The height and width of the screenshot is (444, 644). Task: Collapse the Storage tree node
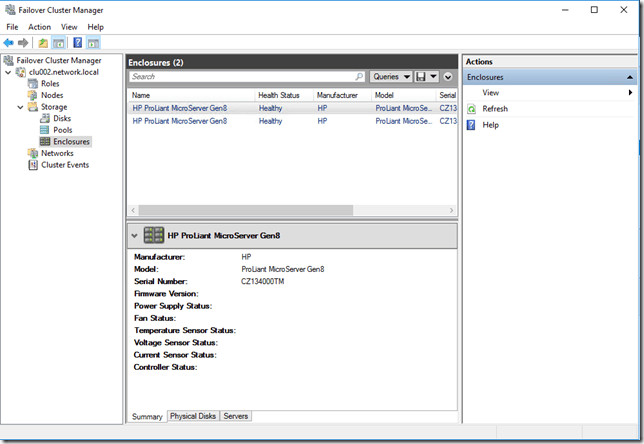[20, 106]
